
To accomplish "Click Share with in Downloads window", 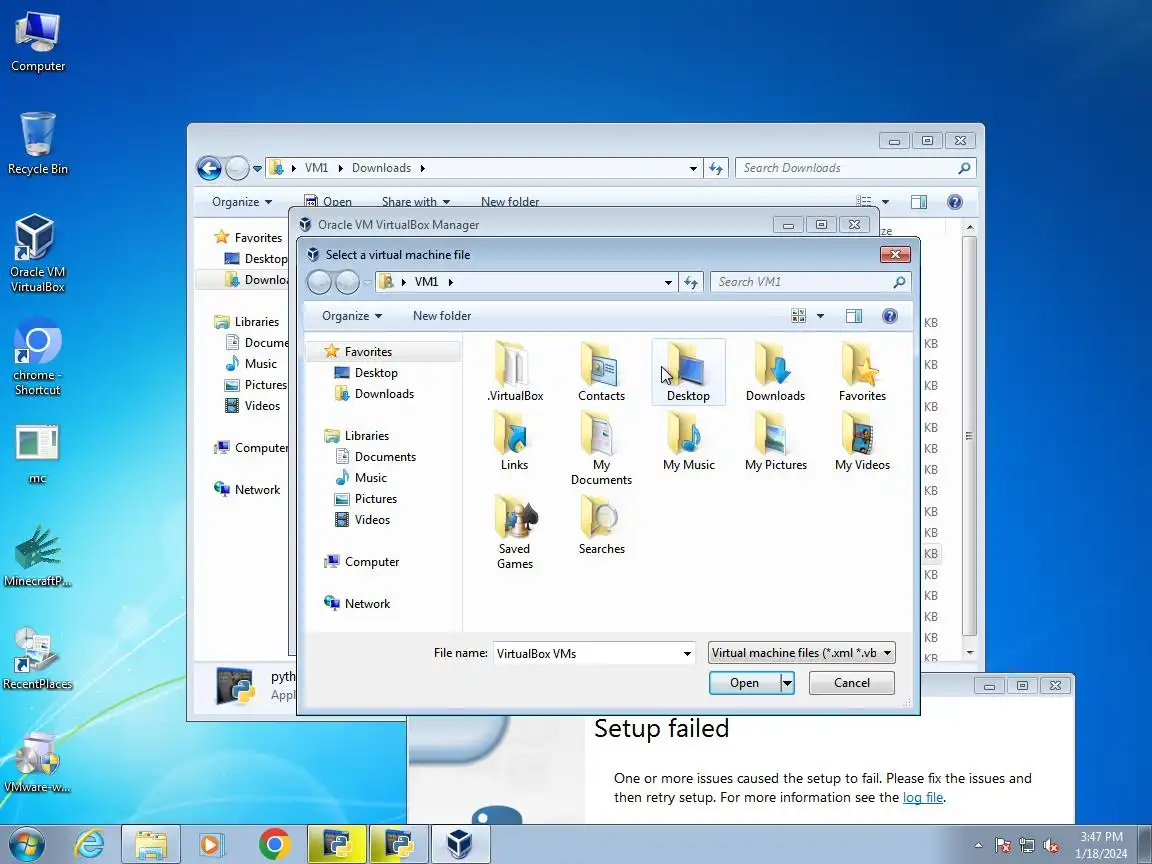I will (415, 202).
